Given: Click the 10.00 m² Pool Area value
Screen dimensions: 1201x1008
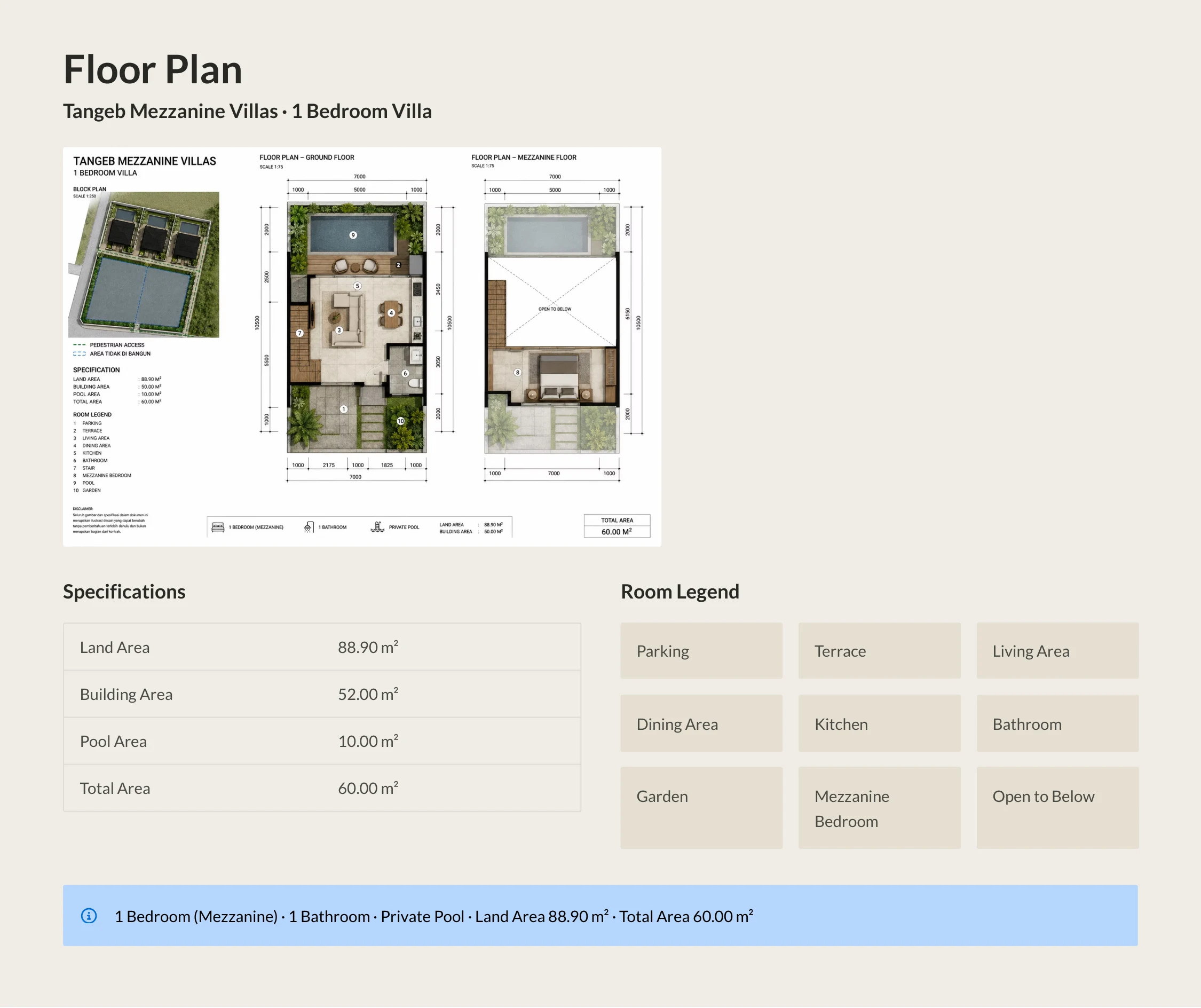Looking at the screenshot, I should [x=368, y=741].
